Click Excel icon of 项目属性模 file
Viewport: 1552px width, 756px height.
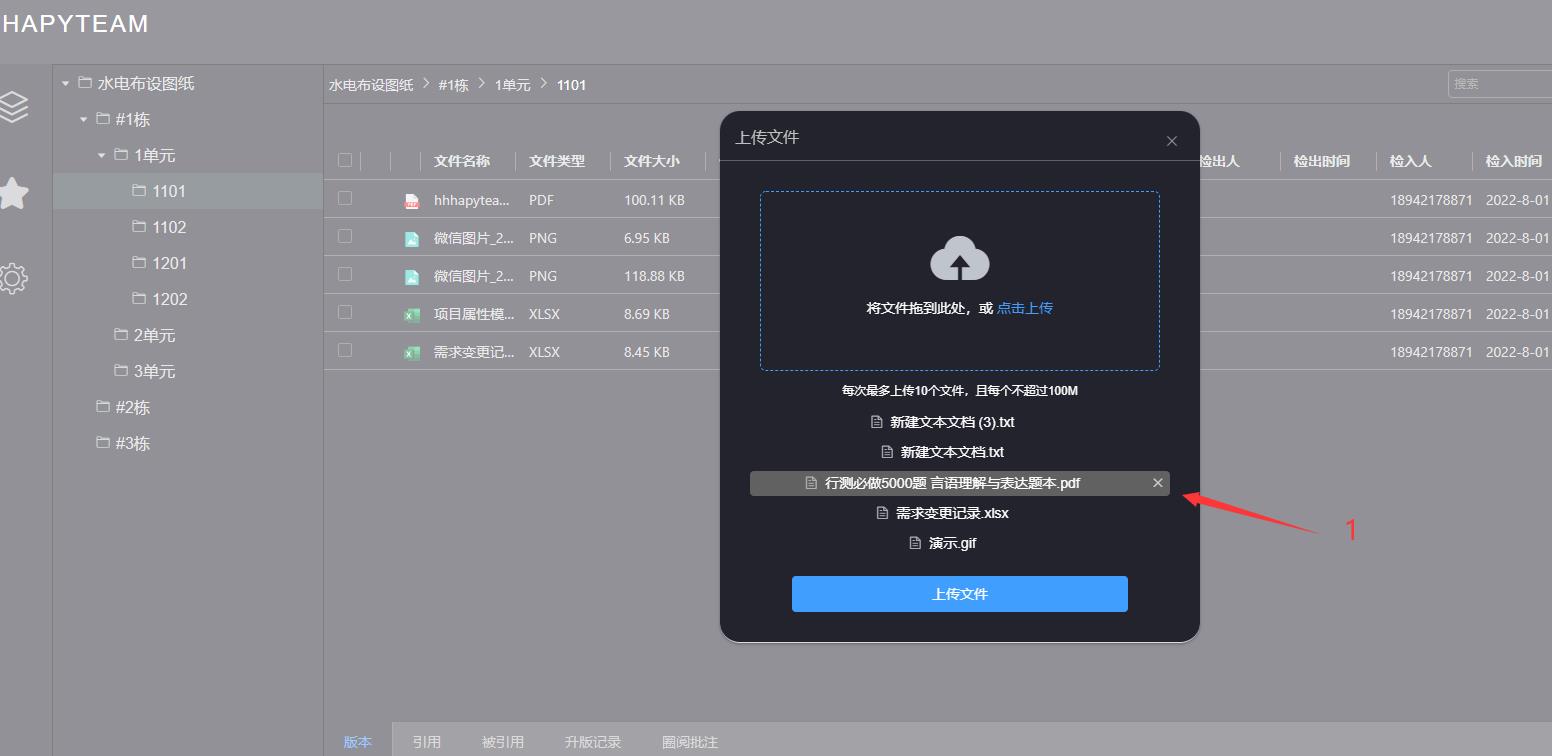tap(412, 315)
